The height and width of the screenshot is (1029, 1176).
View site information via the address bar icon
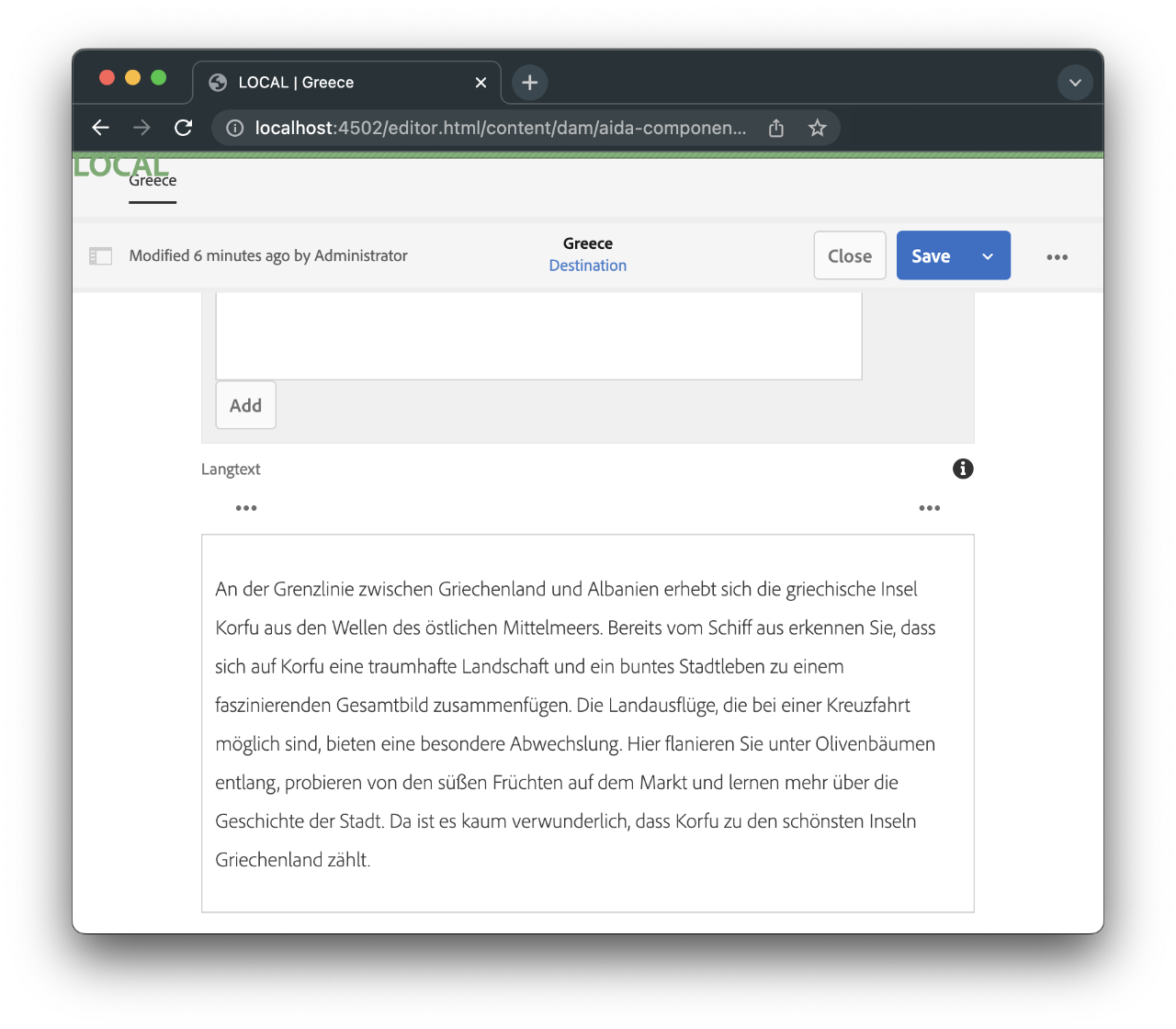[x=234, y=128]
